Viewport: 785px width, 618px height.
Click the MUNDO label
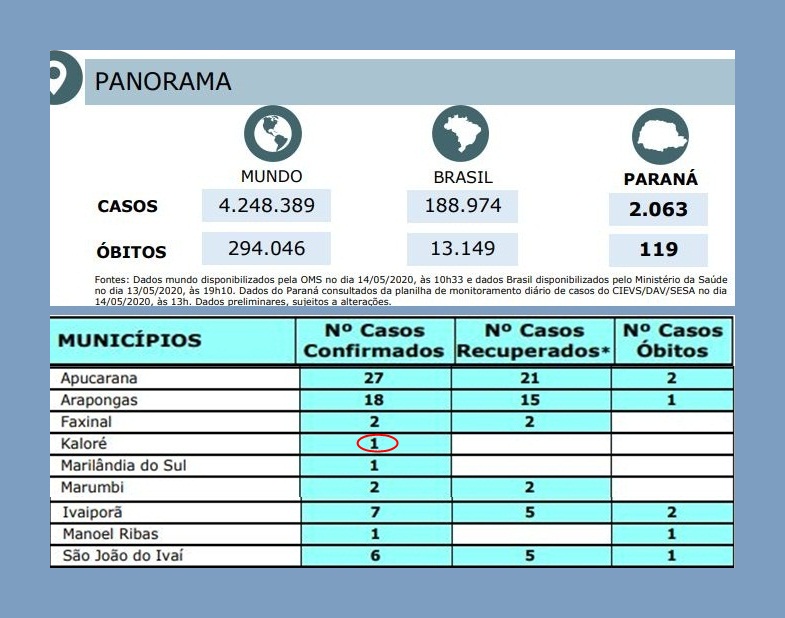(x=271, y=176)
